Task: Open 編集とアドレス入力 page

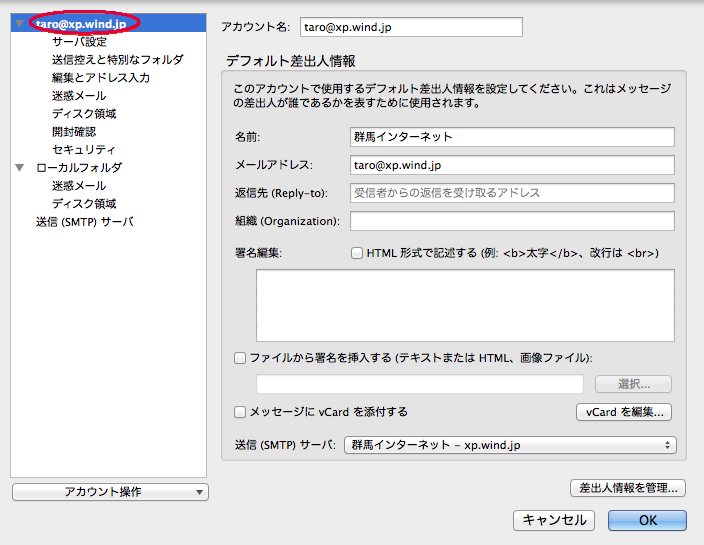Action: [101, 78]
